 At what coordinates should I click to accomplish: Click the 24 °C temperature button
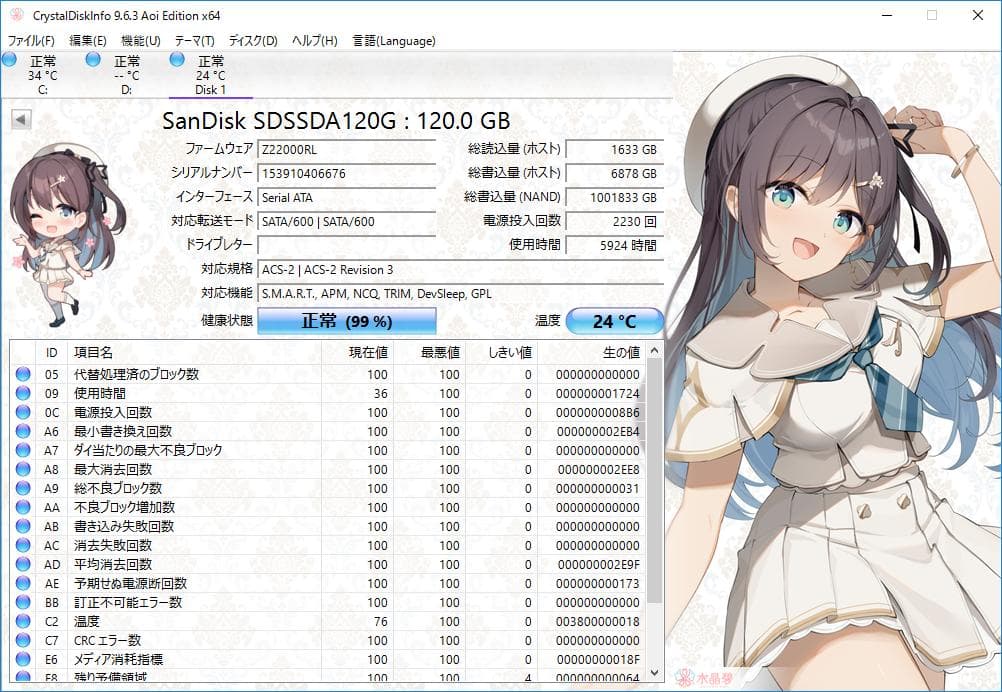click(x=614, y=320)
